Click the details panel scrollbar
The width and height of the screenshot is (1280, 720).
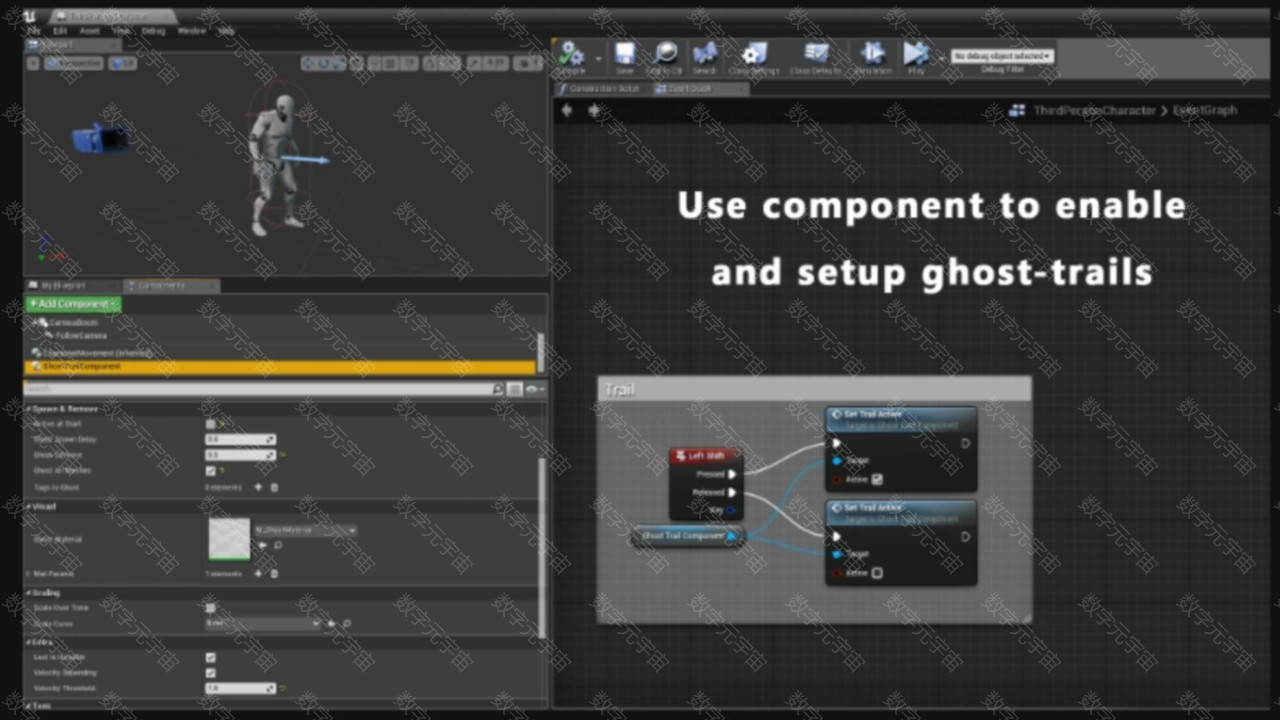(x=541, y=548)
